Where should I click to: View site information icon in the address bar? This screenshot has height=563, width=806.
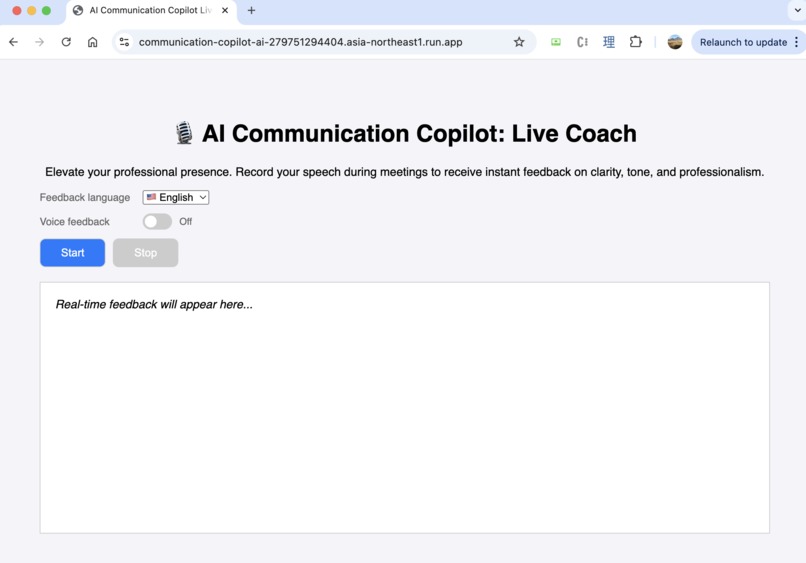pos(124,42)
